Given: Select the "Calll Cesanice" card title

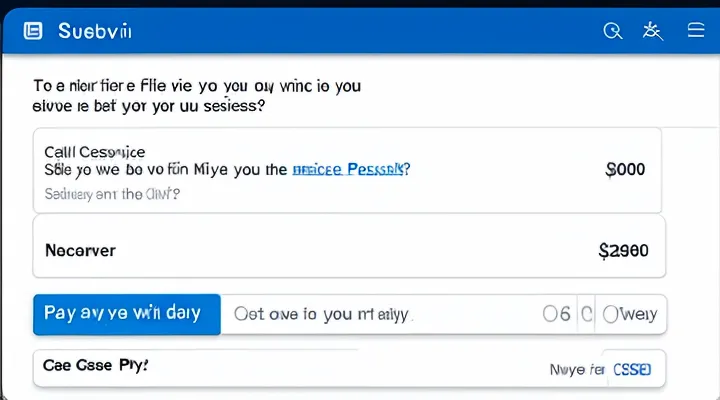Looking at the screenshot, I should coord(95,152).
